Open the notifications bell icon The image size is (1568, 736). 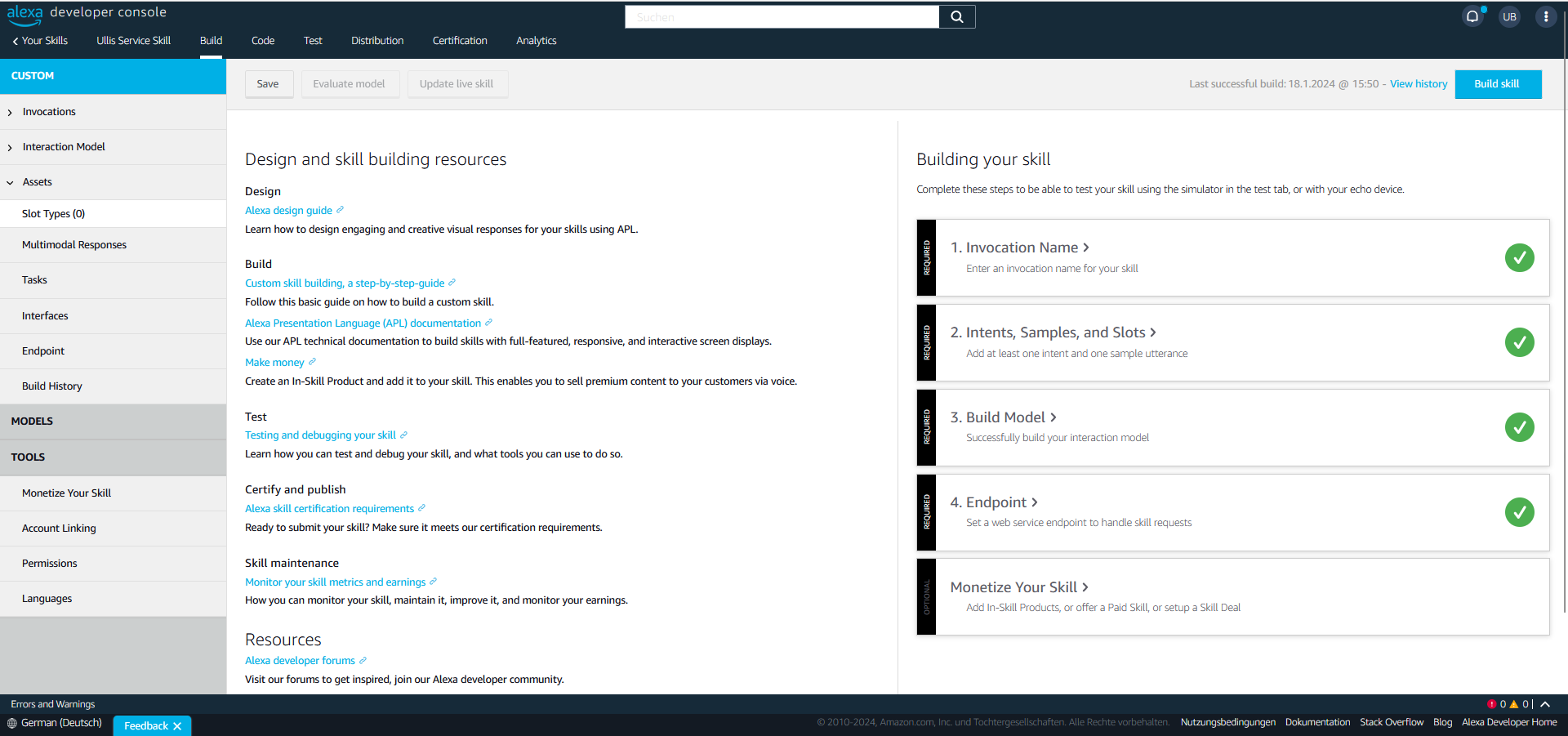point(1472,16)
